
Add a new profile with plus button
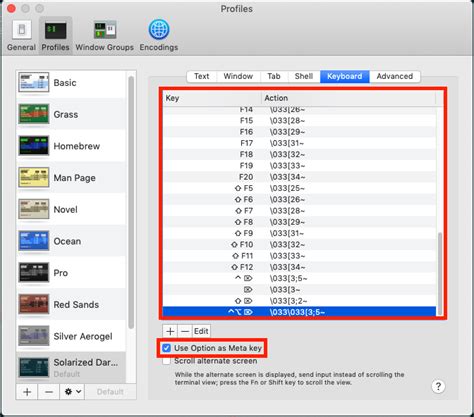pyautogui.click(x=27, y=392)
